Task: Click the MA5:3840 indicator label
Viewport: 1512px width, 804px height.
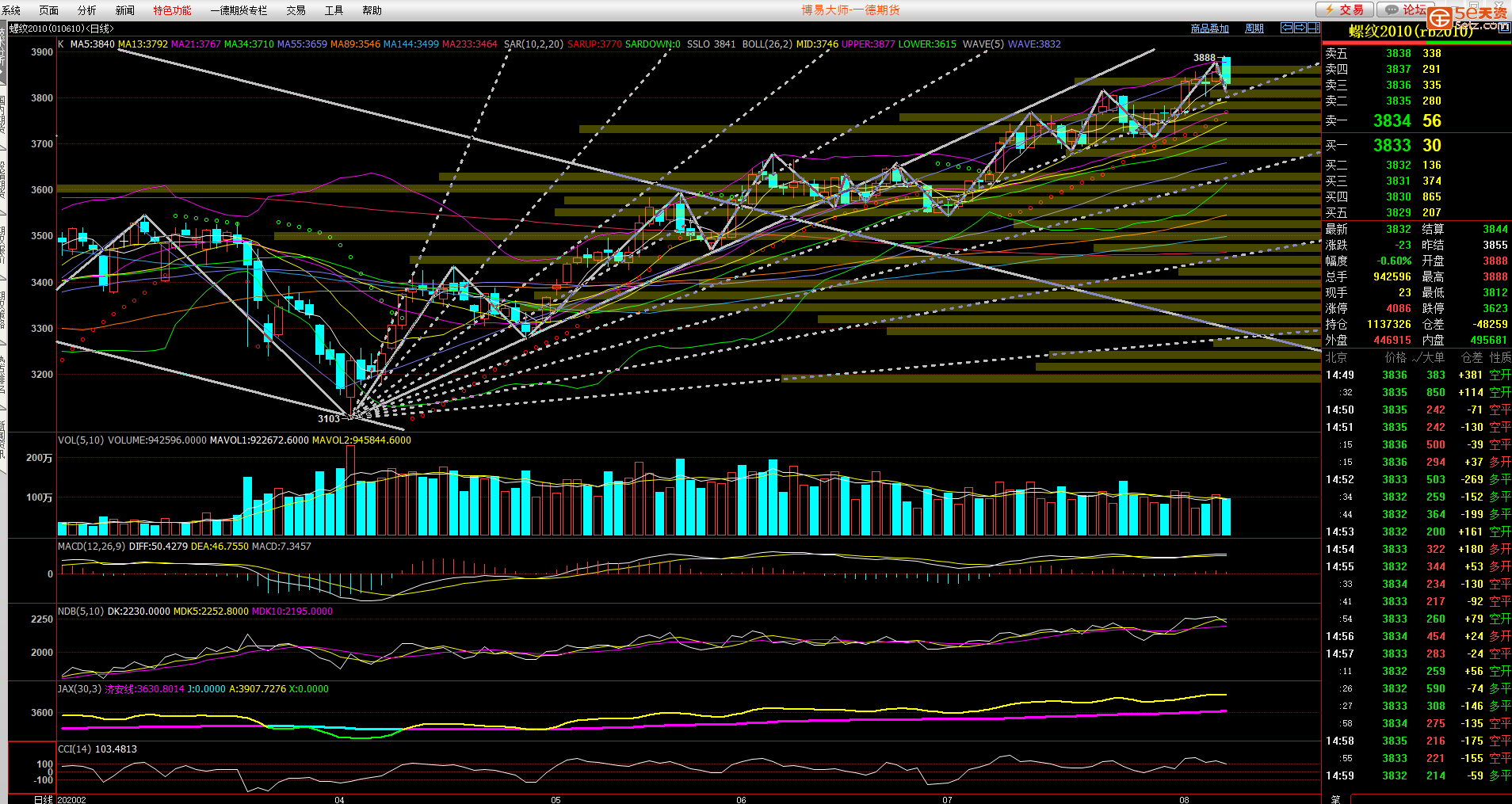Action: pyautogui.click(x=92, y=44)
